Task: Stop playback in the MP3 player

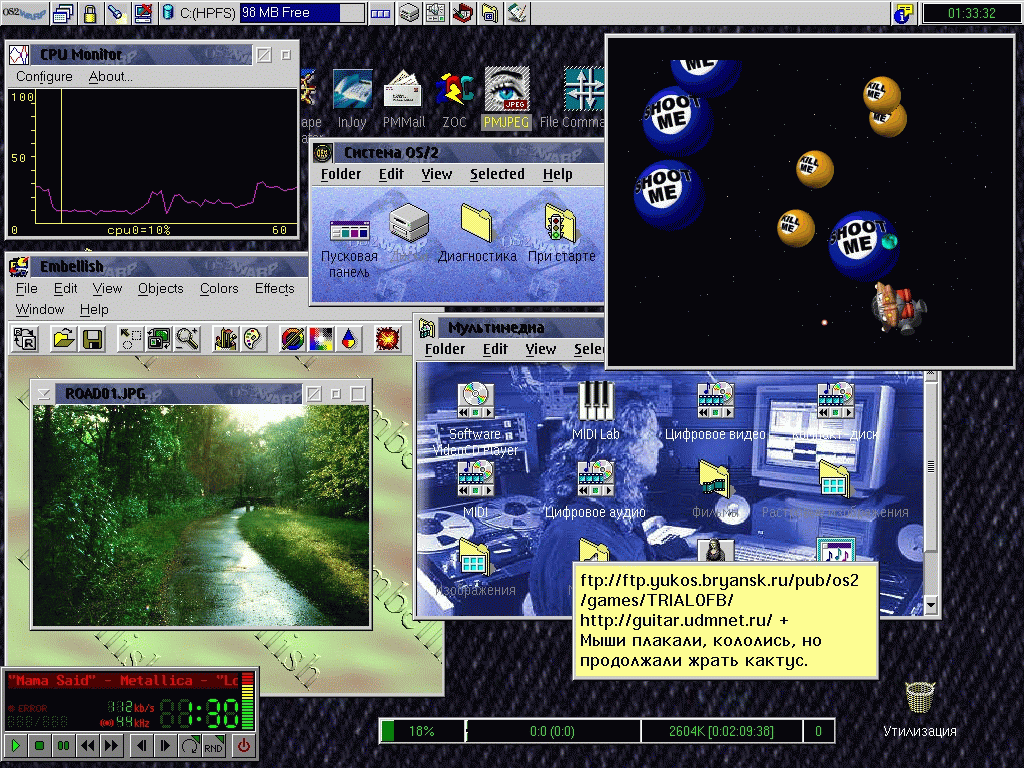Action: pyautogui.click(x=39, y=745)
